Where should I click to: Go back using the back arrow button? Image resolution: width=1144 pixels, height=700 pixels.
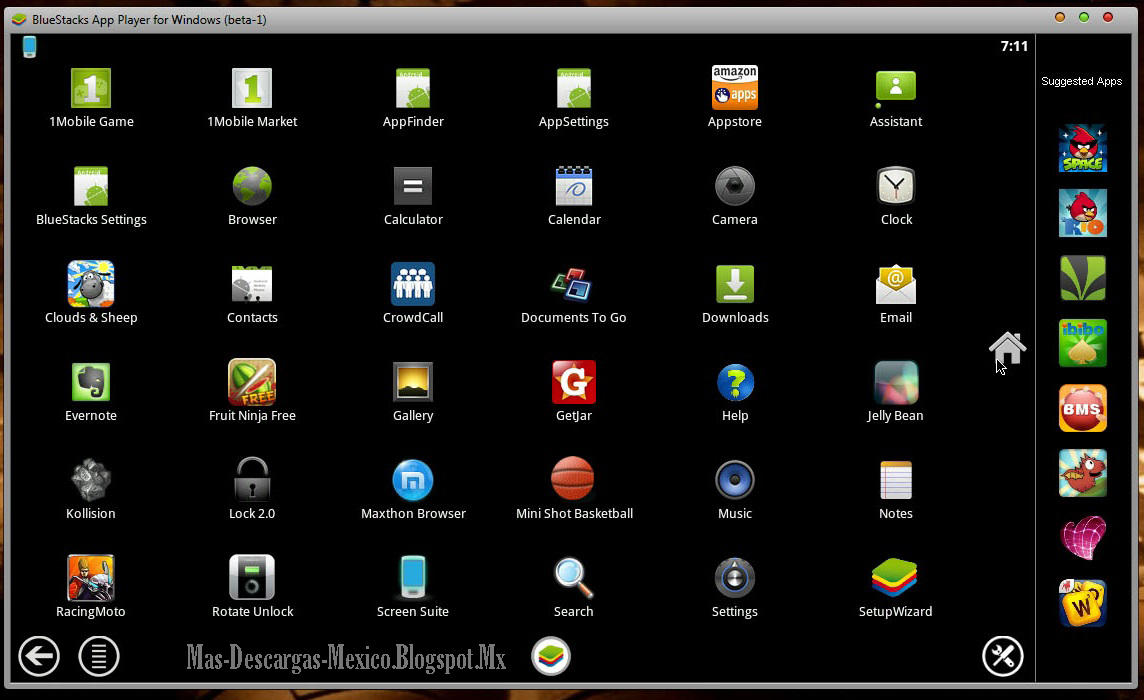pos(39,656)
